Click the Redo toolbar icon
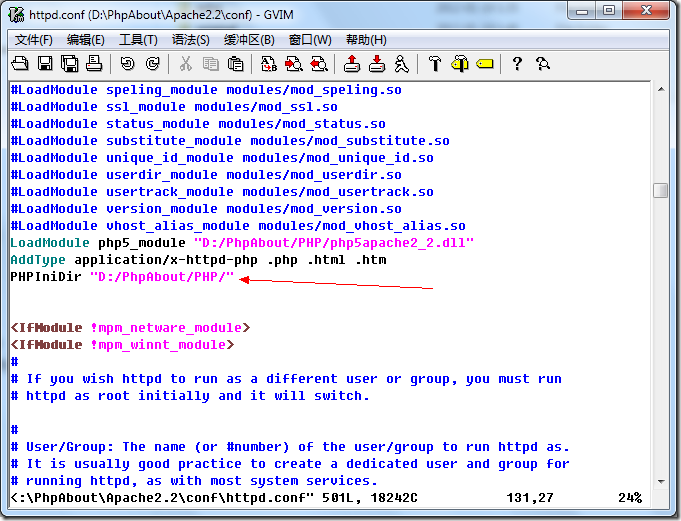The height and width of the screenshot is (521, 681). 152,64
